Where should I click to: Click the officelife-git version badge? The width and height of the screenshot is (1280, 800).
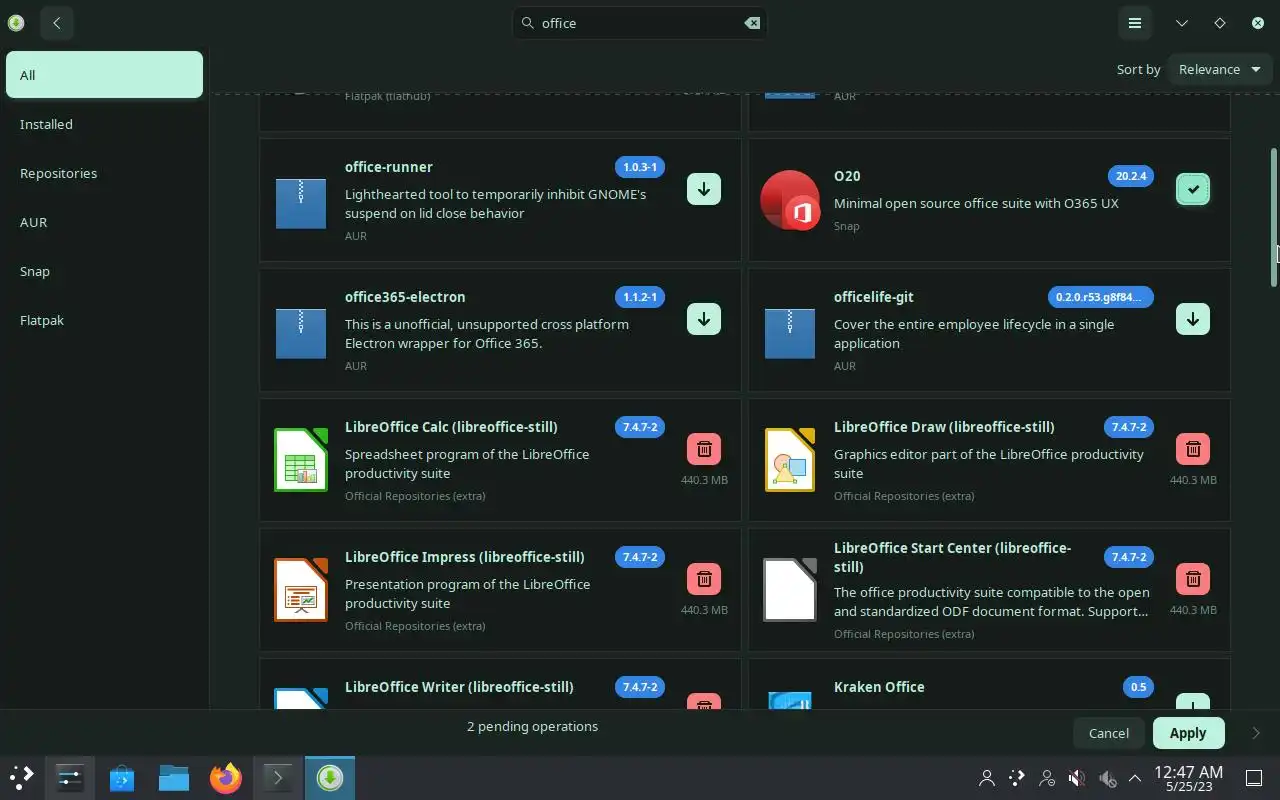tap(1100, 297)
